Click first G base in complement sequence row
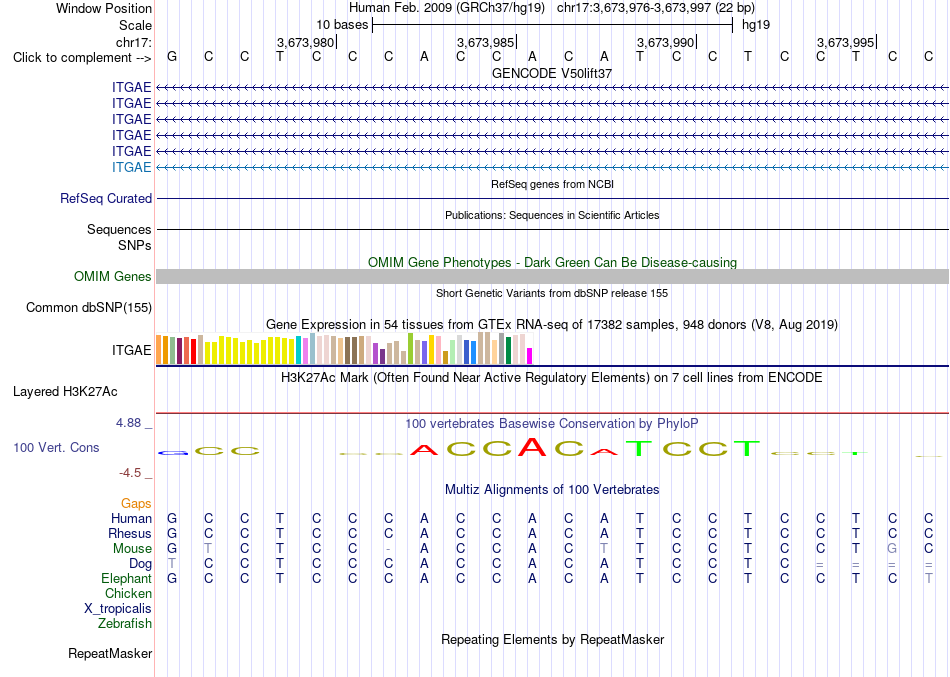 [172, 57]
